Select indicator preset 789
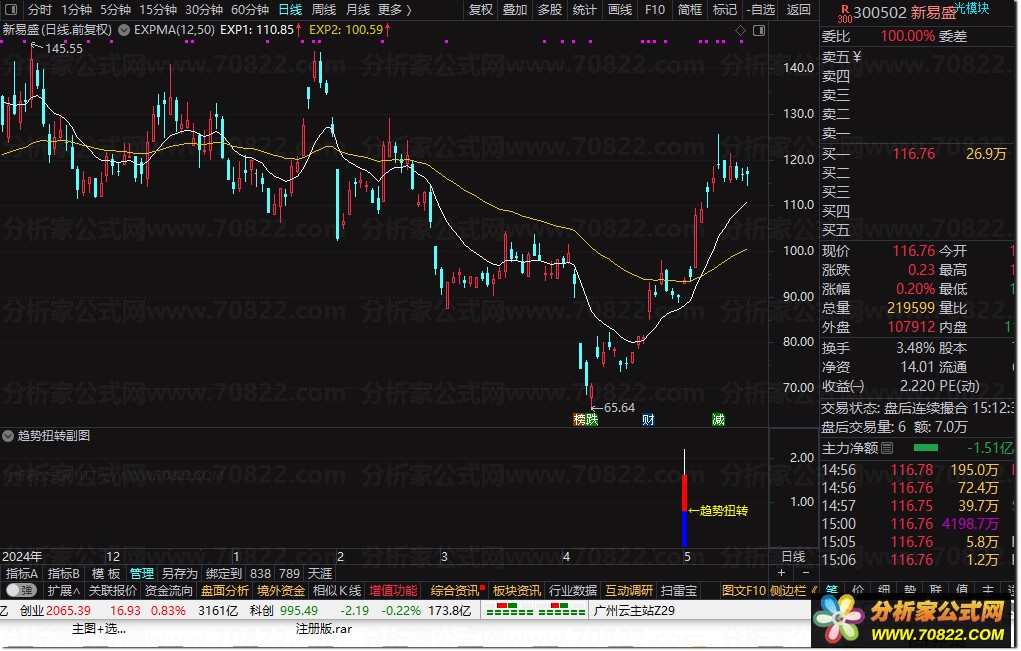This screenshot has height=651, width=1021. coord(289,574)
